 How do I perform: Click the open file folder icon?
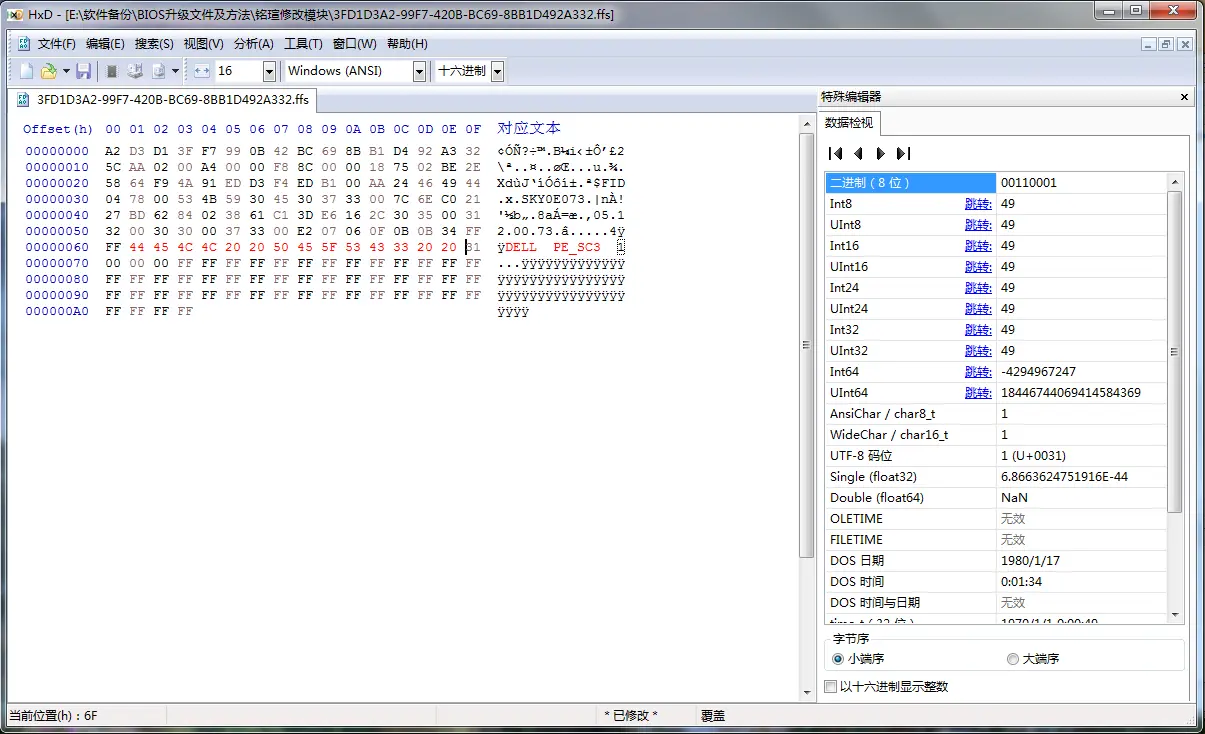pyautogui.click(x=47, y=71)
